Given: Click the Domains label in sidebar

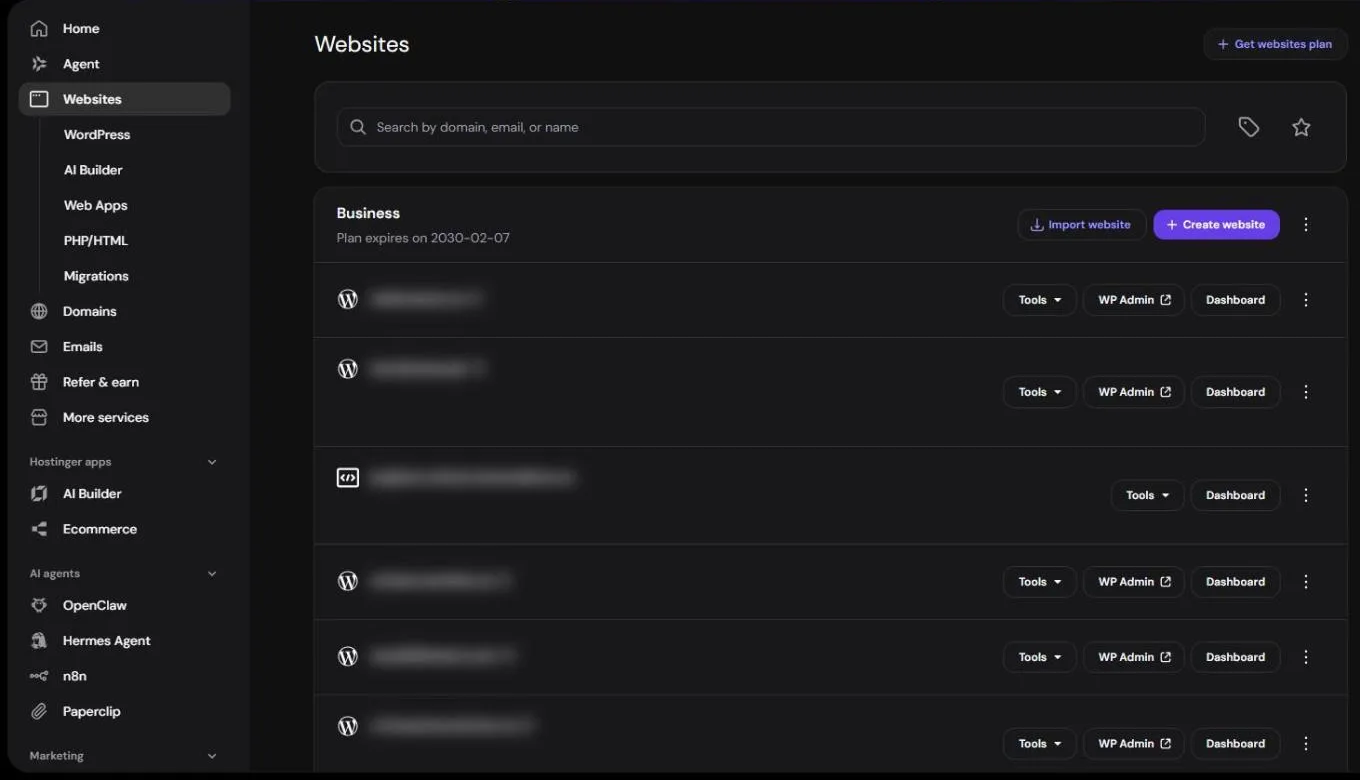Looking at the screenshot, I should coord(90,311).
